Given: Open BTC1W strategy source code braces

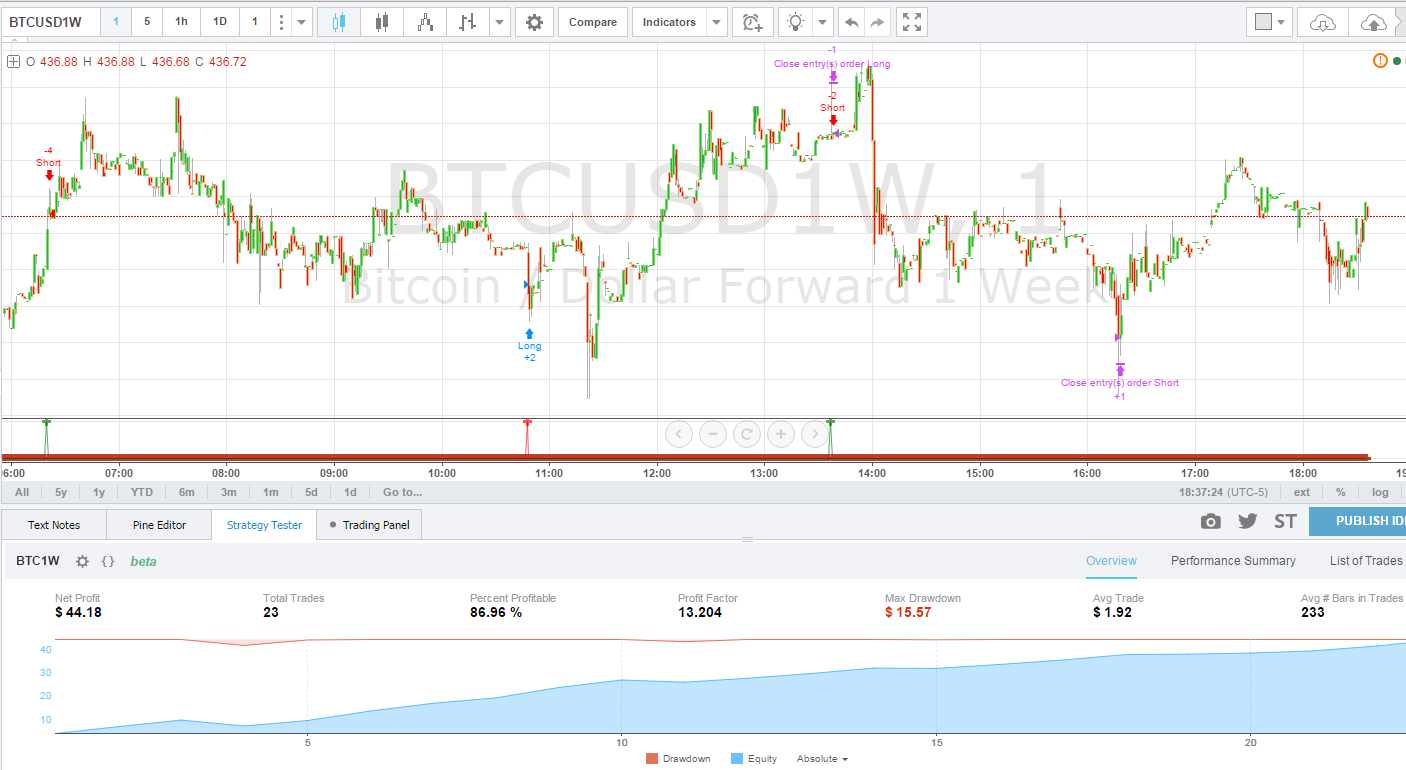Looking at the screenshot, I should [x=108, y=562].
